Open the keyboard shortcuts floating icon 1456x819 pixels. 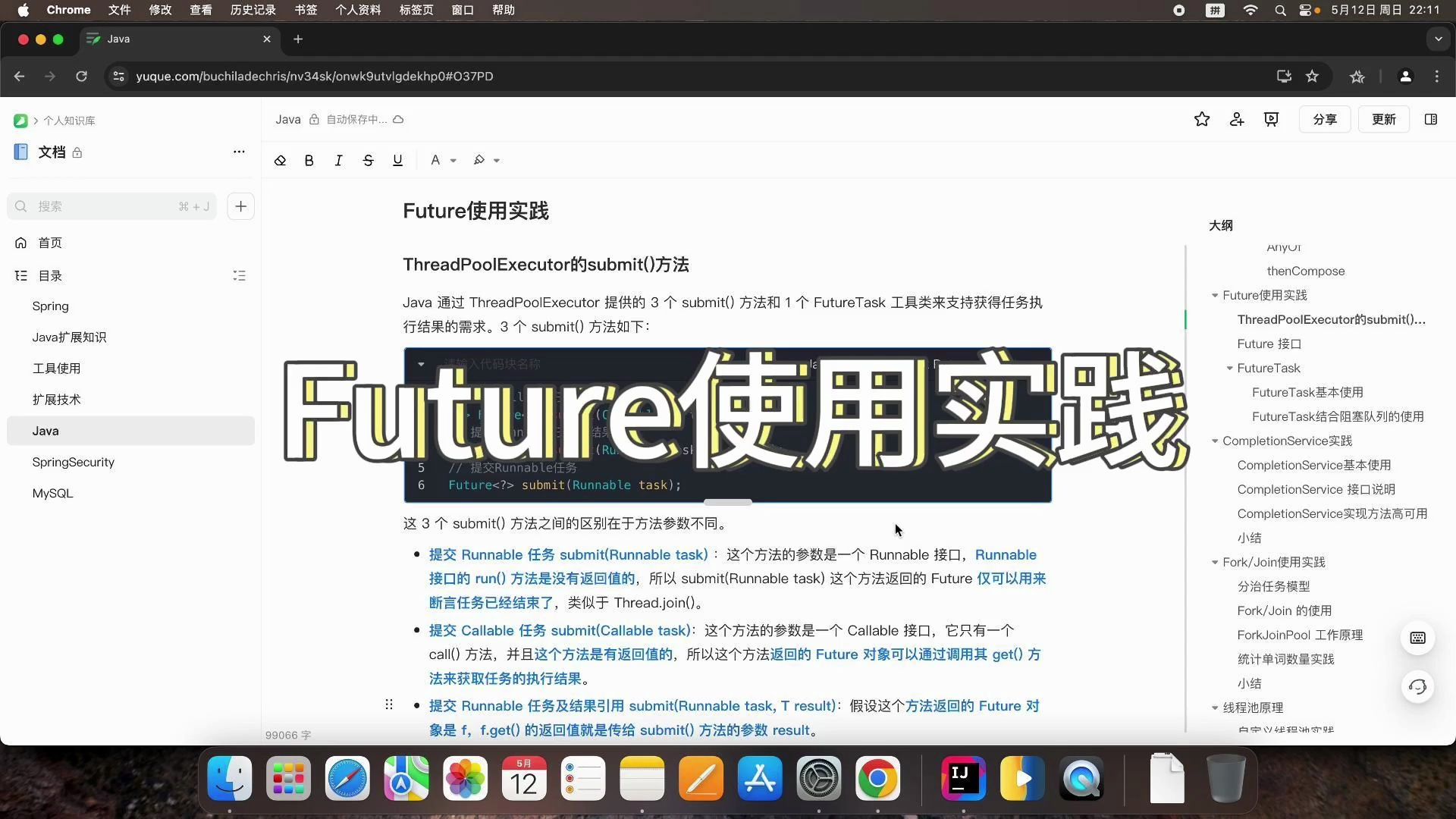point(1417,638)
